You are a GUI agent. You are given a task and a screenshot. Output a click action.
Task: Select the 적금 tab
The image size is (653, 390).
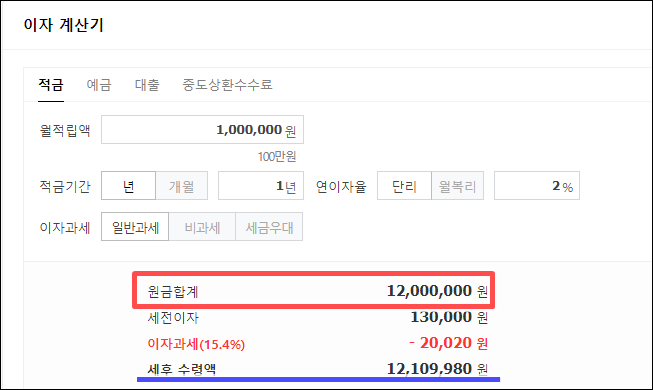(51, 85)
